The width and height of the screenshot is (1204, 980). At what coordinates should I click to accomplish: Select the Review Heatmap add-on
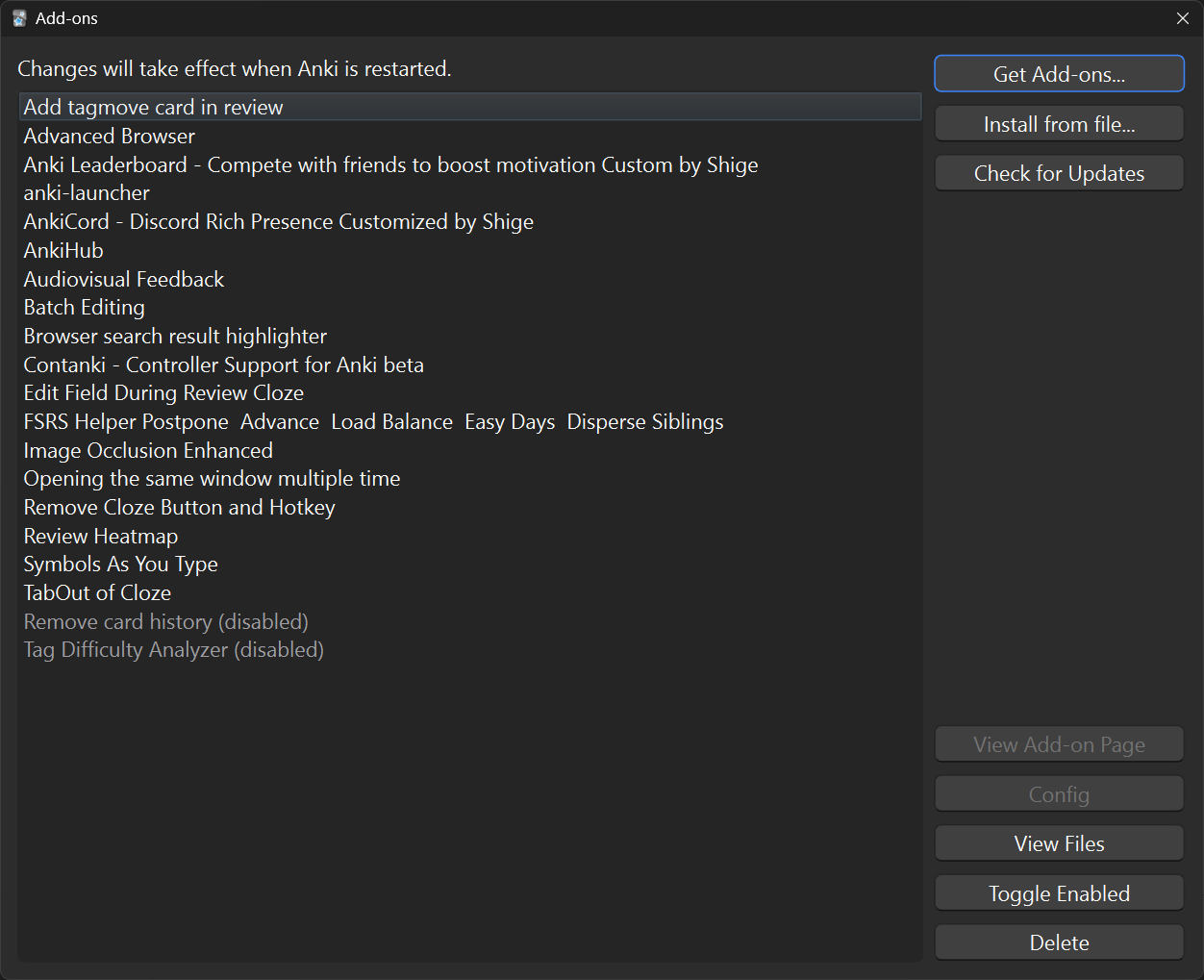(x=470, y=536)
